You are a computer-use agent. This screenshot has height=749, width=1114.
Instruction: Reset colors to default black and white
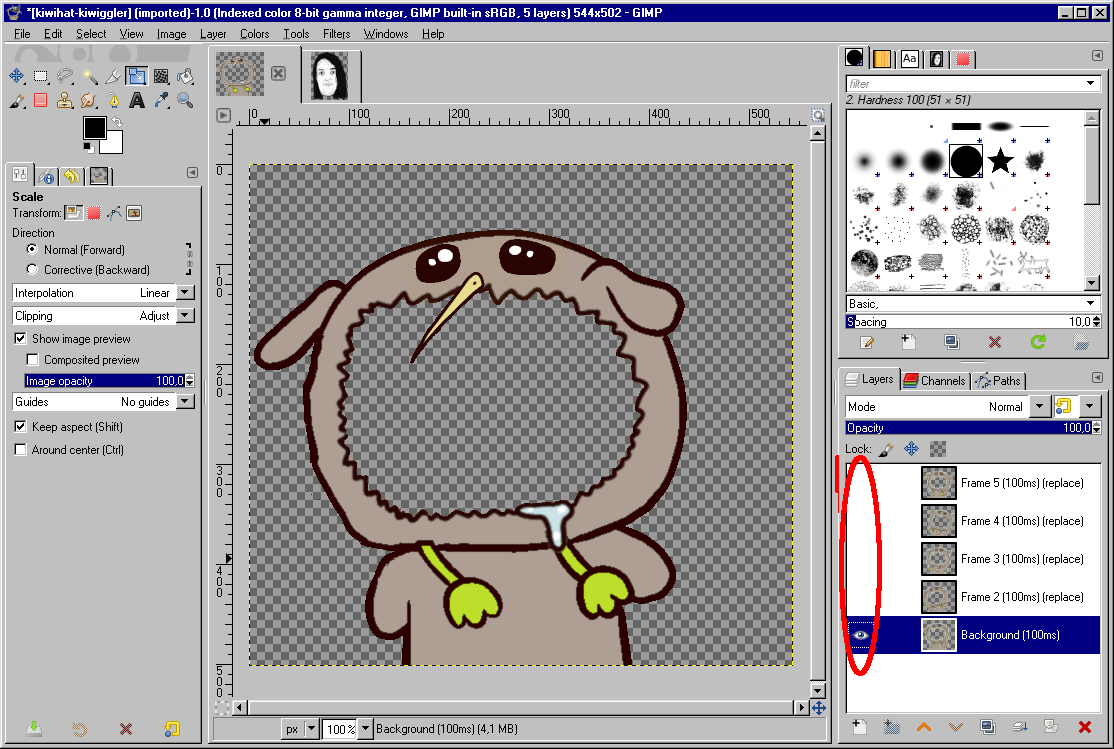coord(88,148)
